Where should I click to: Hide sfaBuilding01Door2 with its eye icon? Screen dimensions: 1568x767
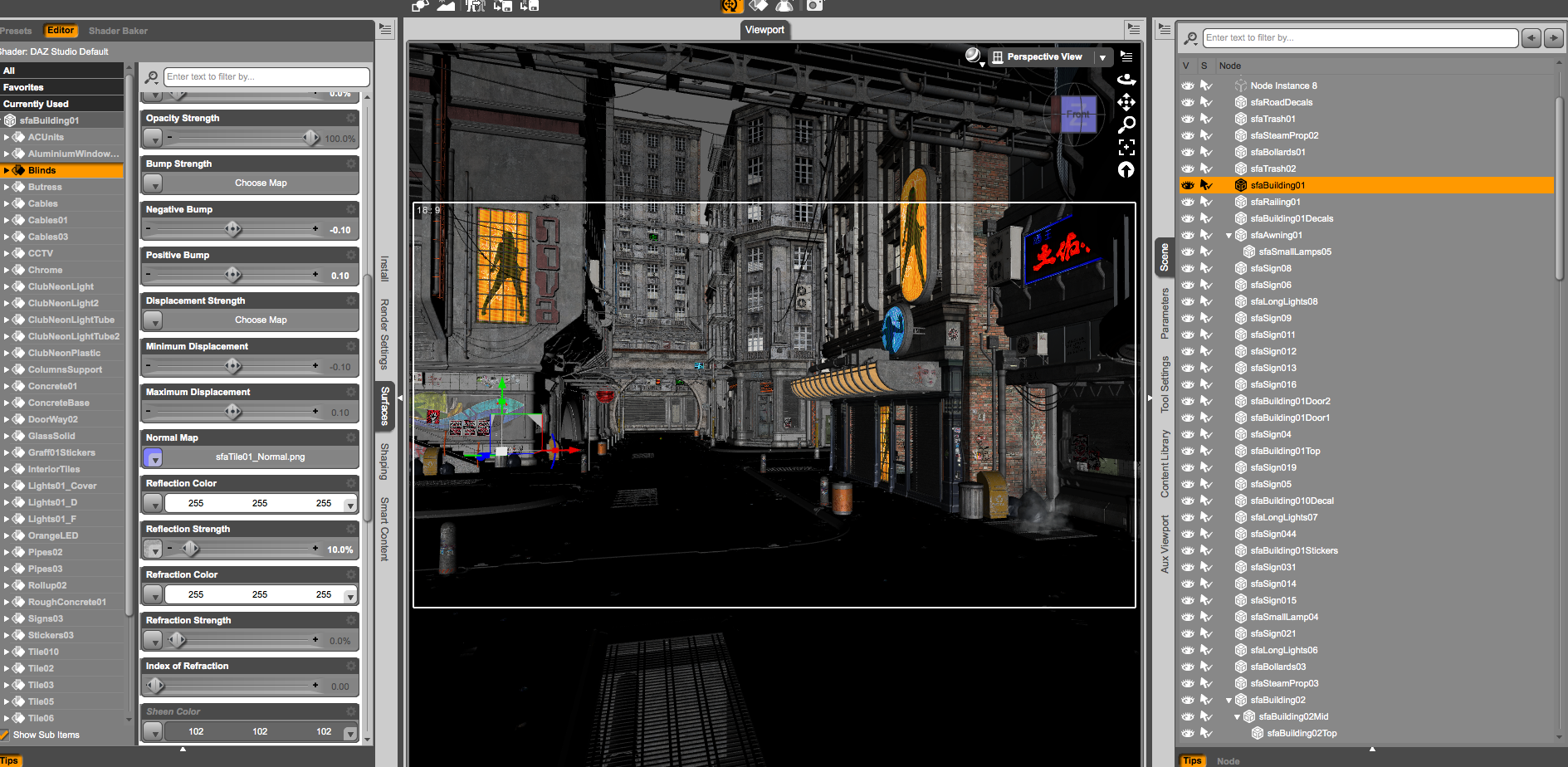point(1188,401)
